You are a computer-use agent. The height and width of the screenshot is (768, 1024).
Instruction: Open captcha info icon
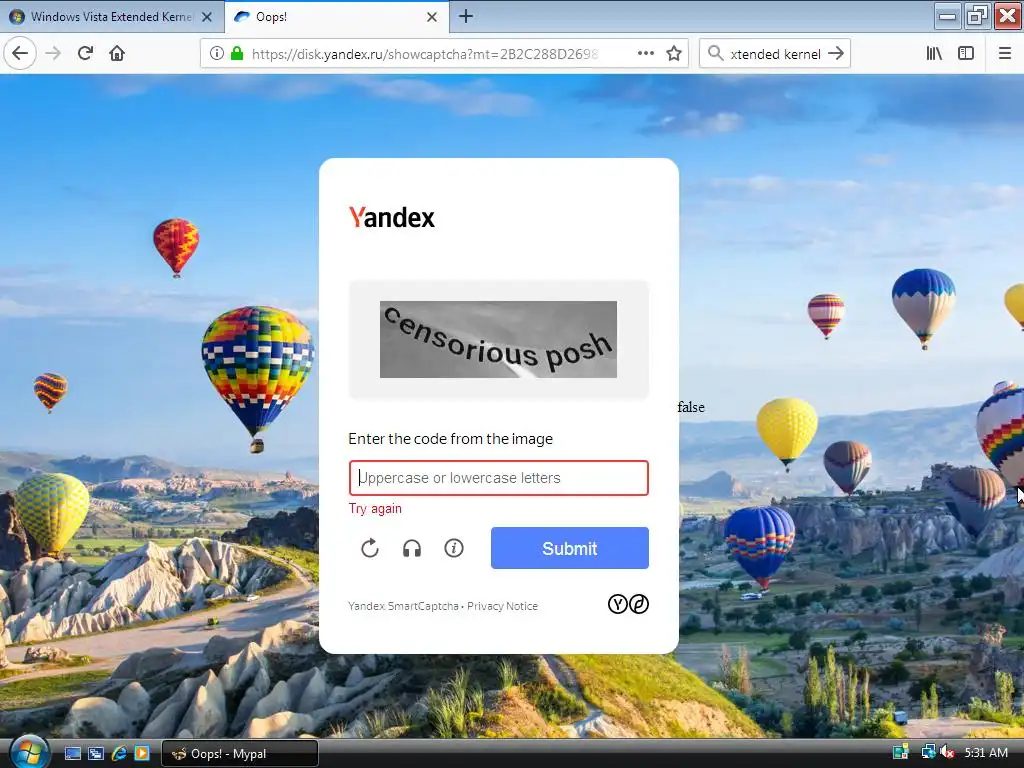[454, 548]
